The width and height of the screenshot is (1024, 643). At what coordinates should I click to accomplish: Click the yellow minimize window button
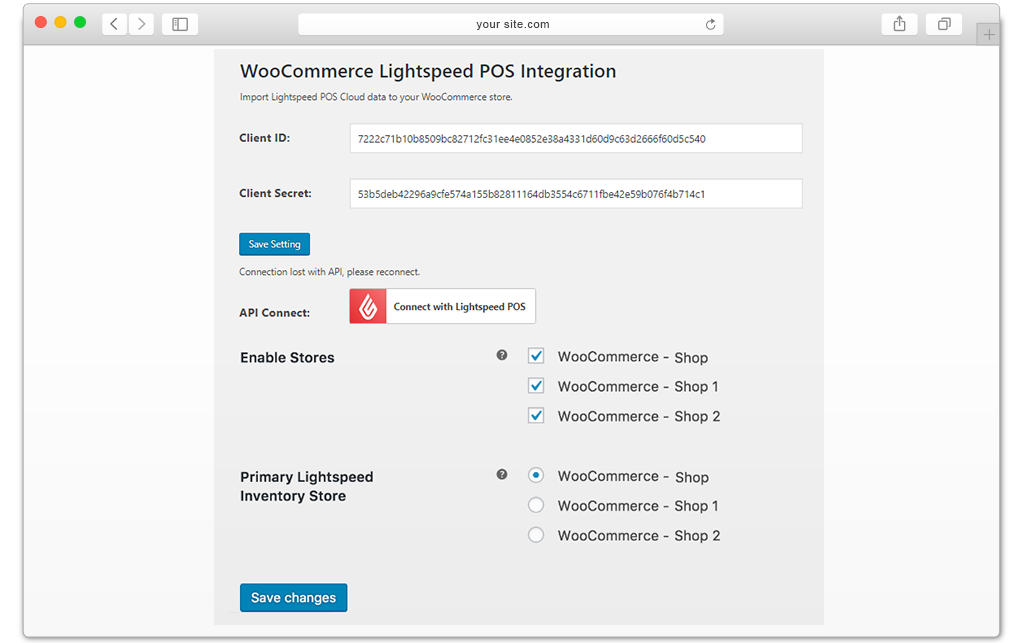pyautogui.click(x=60, y=22)
